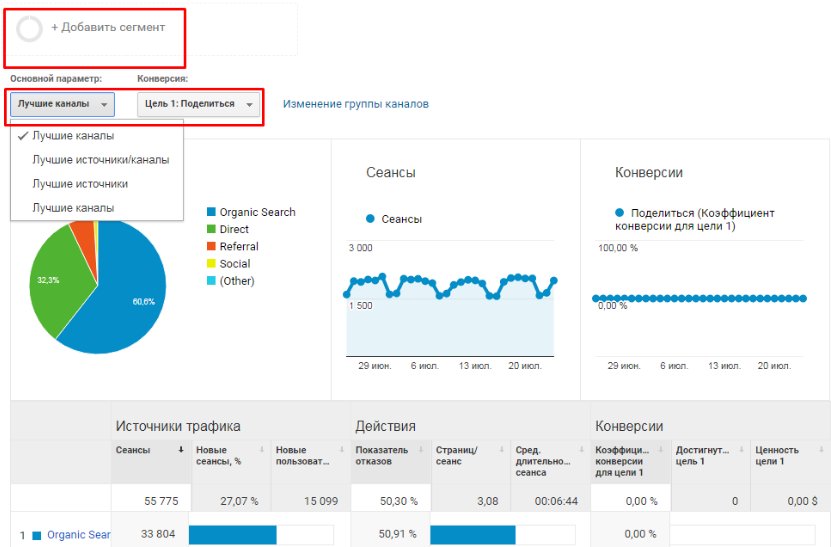Click the green Direct legend swatch
The height and width of the screenshot is (547, 831).
[x=211, y=230]
